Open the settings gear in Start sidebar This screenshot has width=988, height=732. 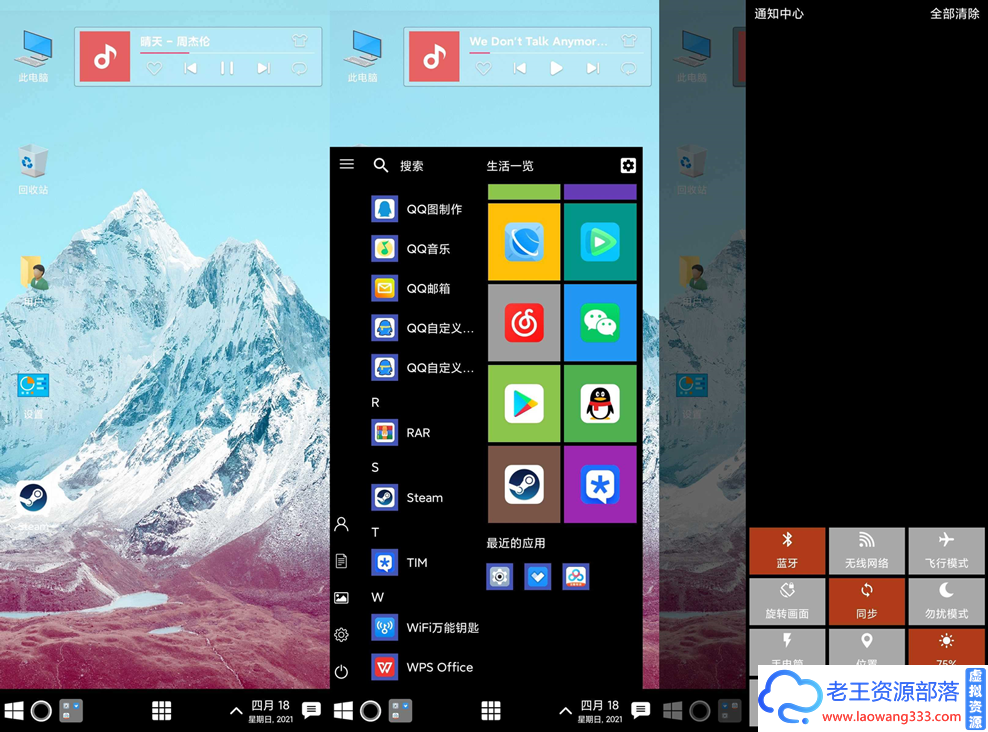[342, 634]
